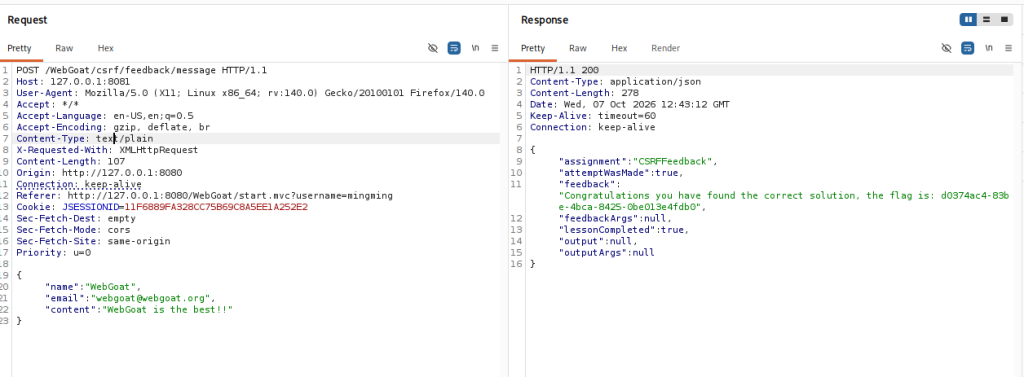Click the Congratulations flag feedback text

pos(784,201)
